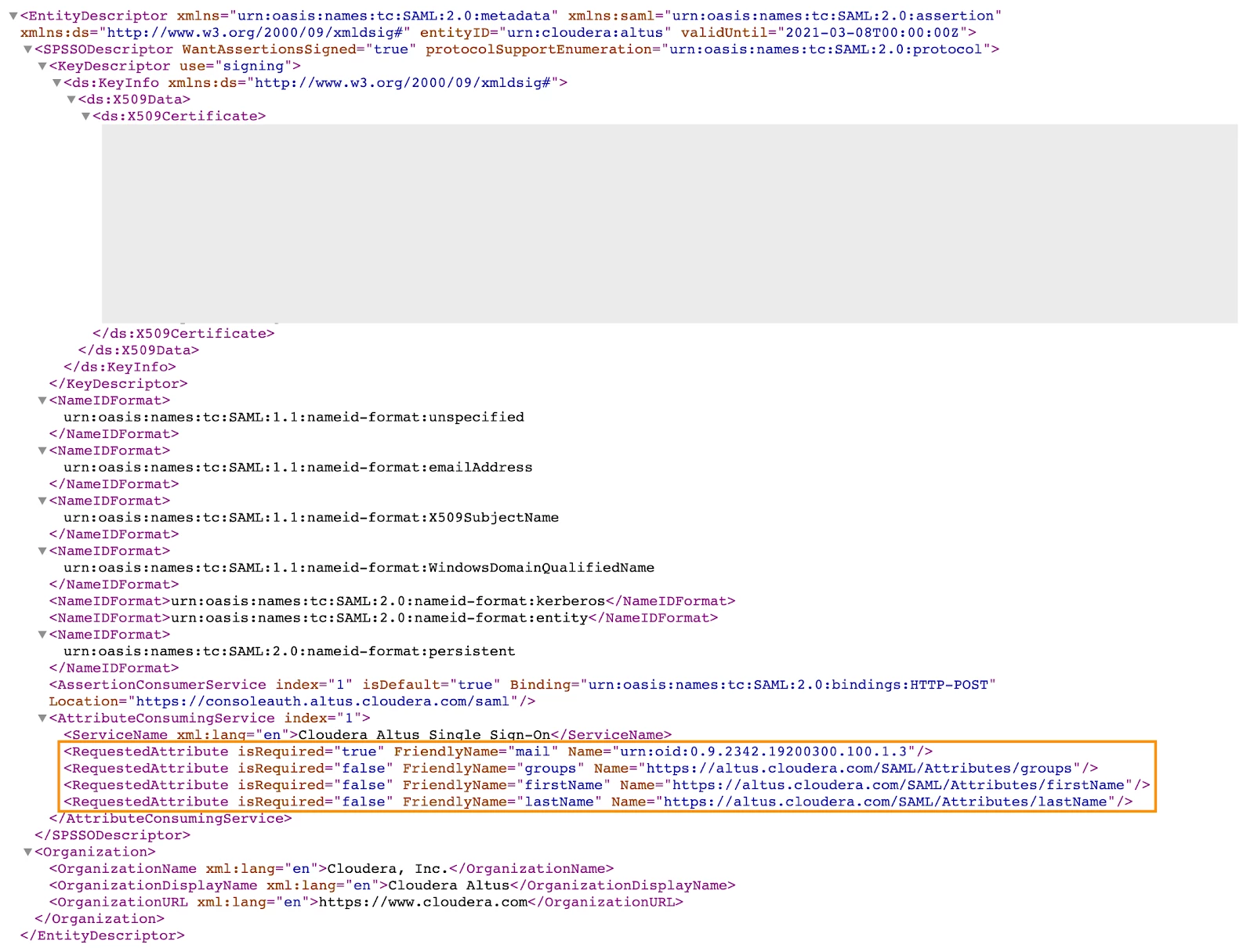The height and width of the screenshot is (952, 1254).
Task: Click the protocolSupportEnumeration attribute name
Action: pos(539,49)
